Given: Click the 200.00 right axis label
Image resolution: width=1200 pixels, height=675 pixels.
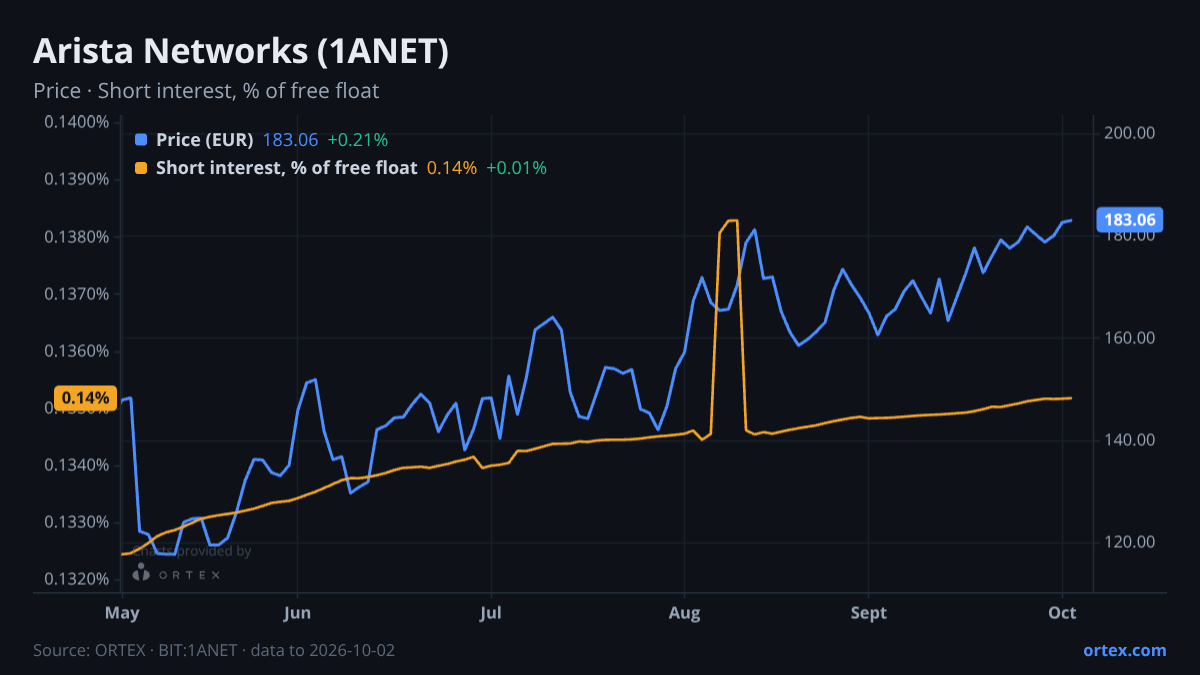Looking at the screenshot, I should tap(1130, 133).
